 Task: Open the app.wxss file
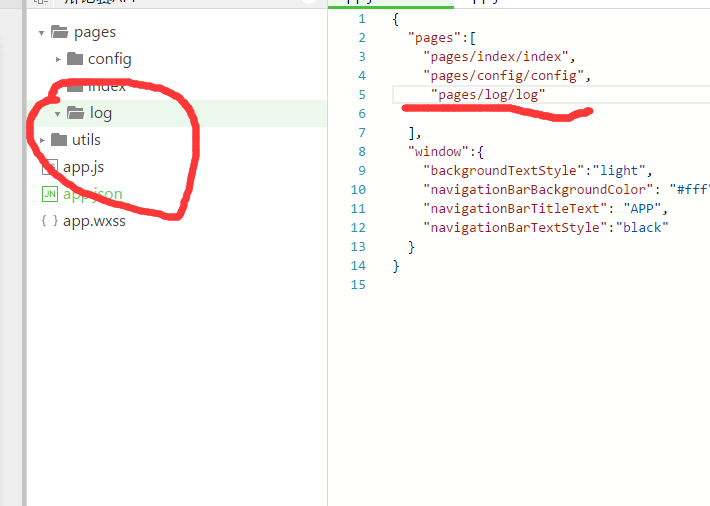(94, 221)
